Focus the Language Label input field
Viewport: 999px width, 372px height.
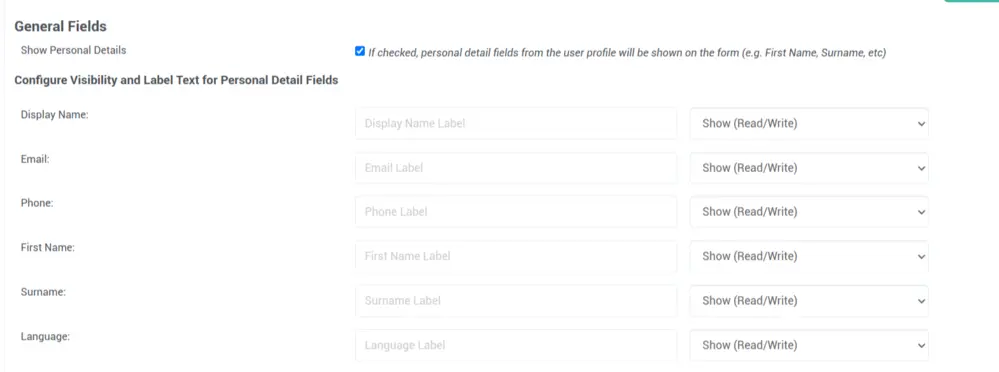click(x=516, y=345)
